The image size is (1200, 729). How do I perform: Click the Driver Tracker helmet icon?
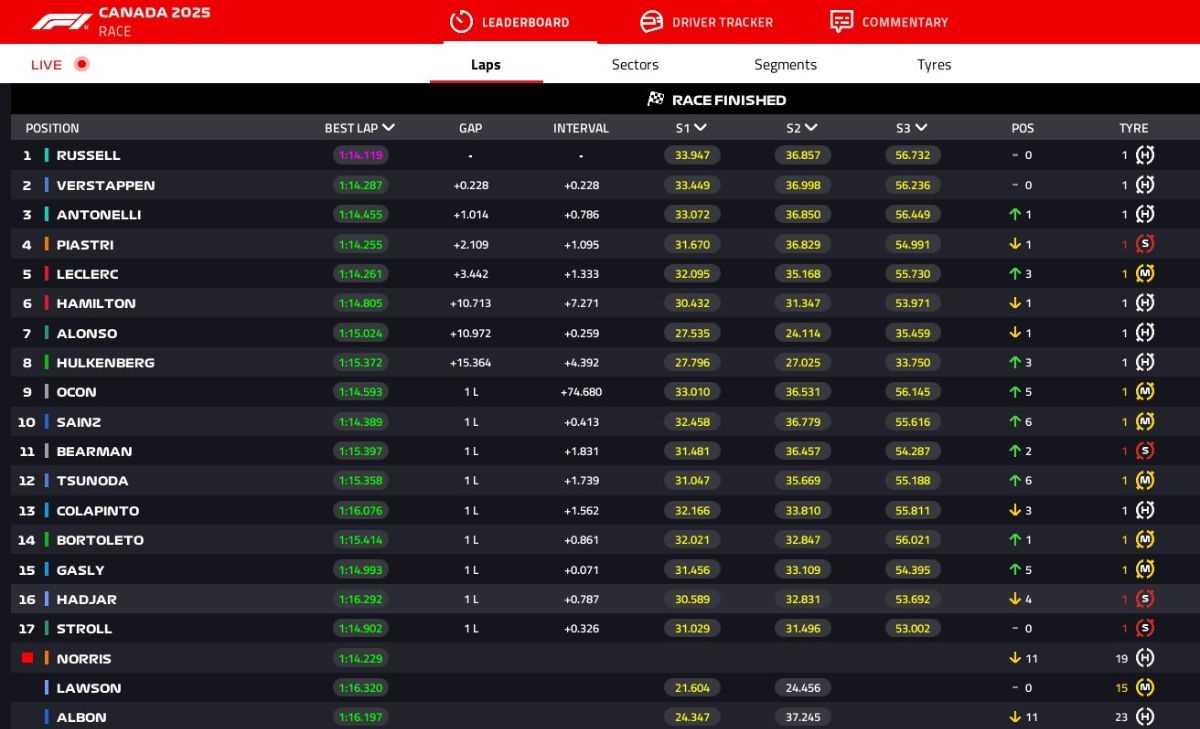pos(651,21)
